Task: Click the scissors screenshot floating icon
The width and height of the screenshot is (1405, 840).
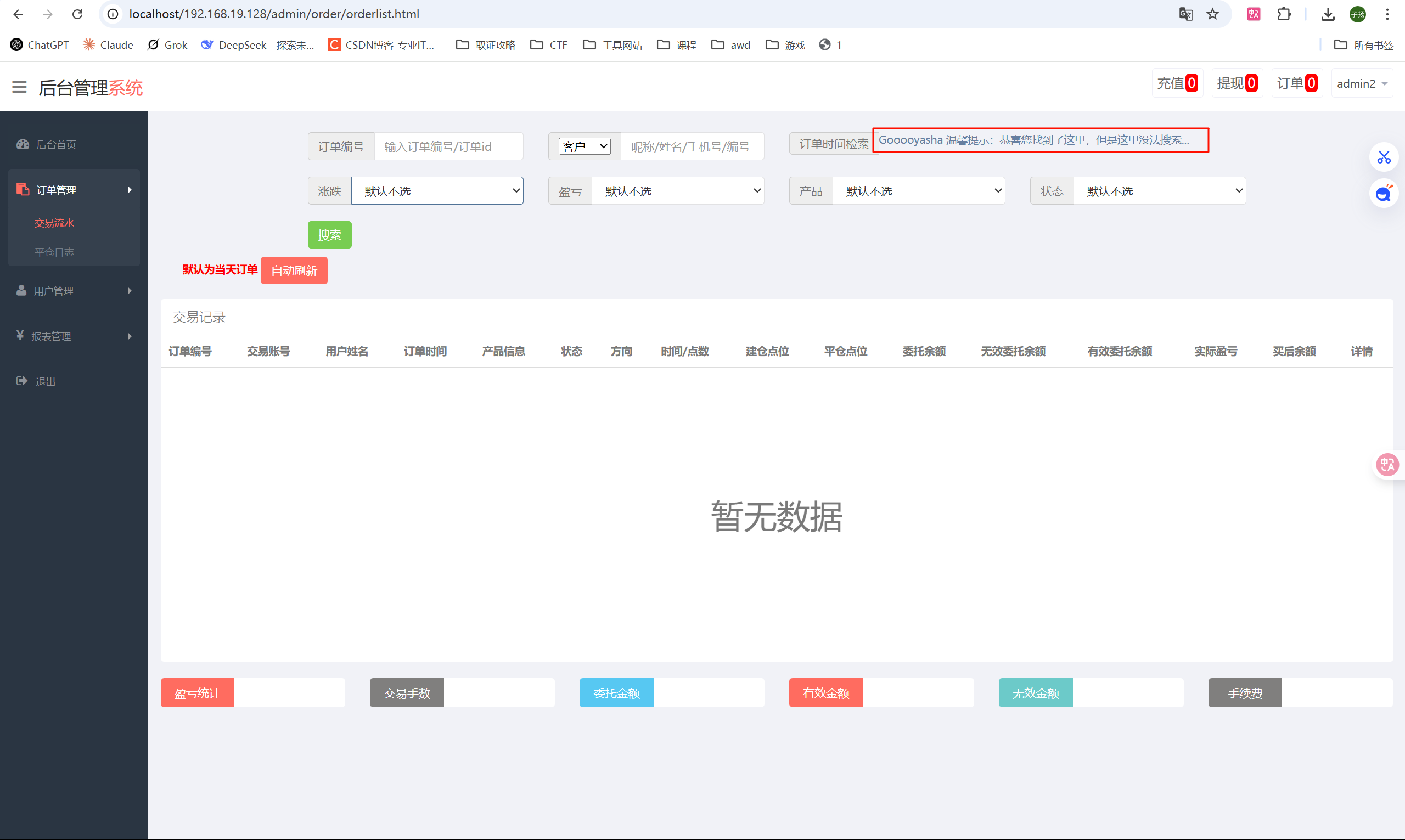Action: point(1384,157)
